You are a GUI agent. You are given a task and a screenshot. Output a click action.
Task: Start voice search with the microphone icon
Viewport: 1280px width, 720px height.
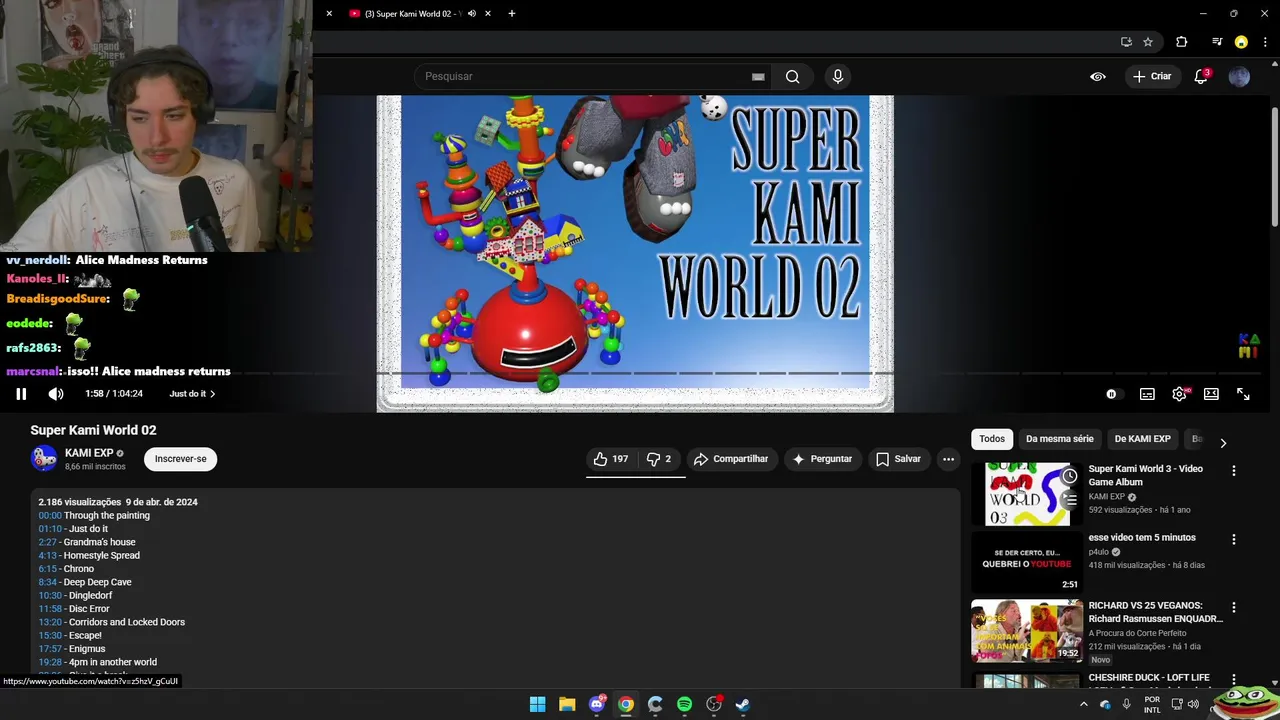pyautogui.click(x=838, y=76)
